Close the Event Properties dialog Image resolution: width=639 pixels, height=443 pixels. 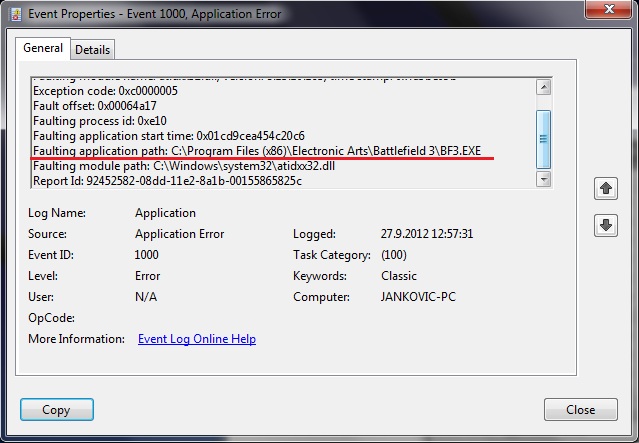[x=580, y=410]
